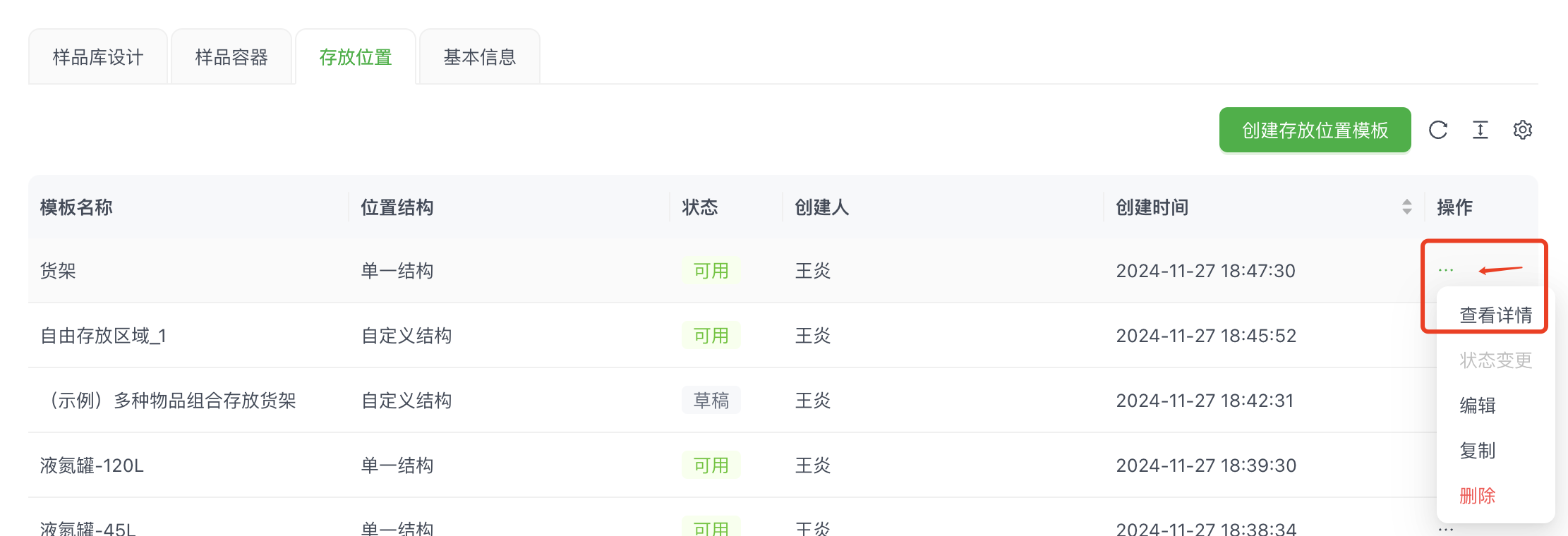Select the 自由存放区域_1 template name
Image resolution: width=1568 pixels, height=536 pixels.
point(103,335)
